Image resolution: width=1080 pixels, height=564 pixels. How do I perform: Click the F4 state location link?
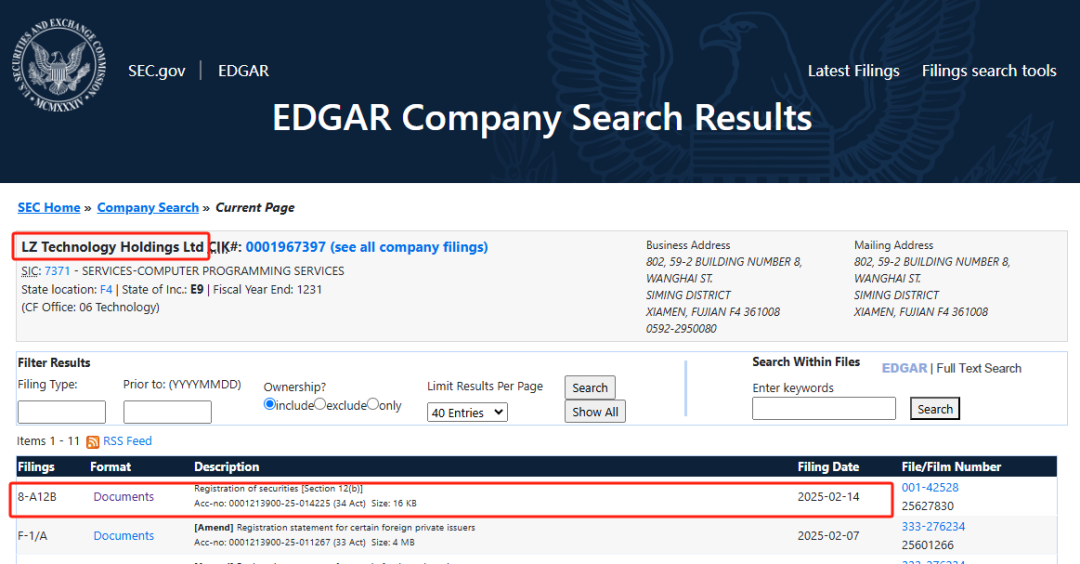point(106,289)
